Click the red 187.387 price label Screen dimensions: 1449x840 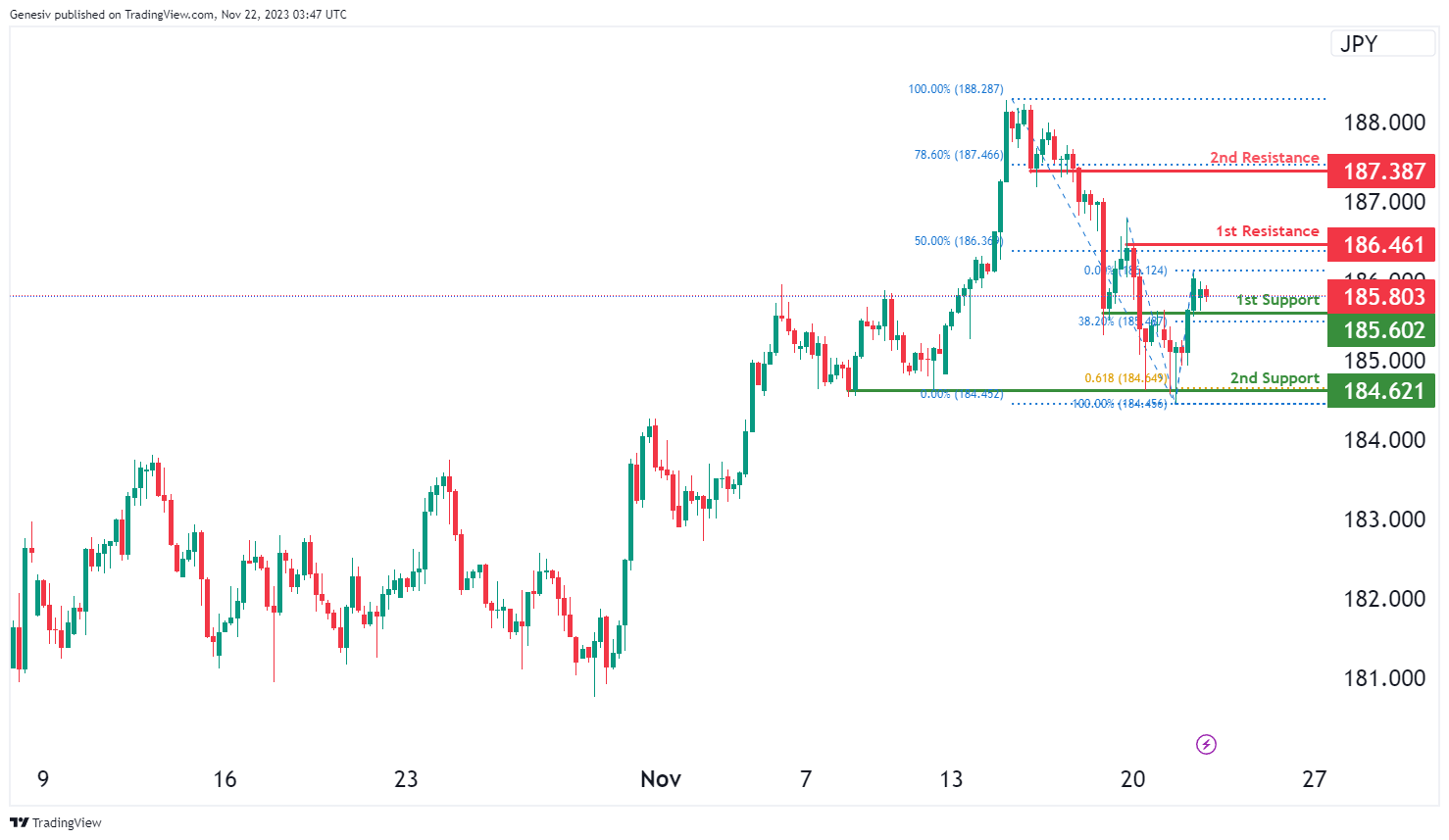[1382, 172]
